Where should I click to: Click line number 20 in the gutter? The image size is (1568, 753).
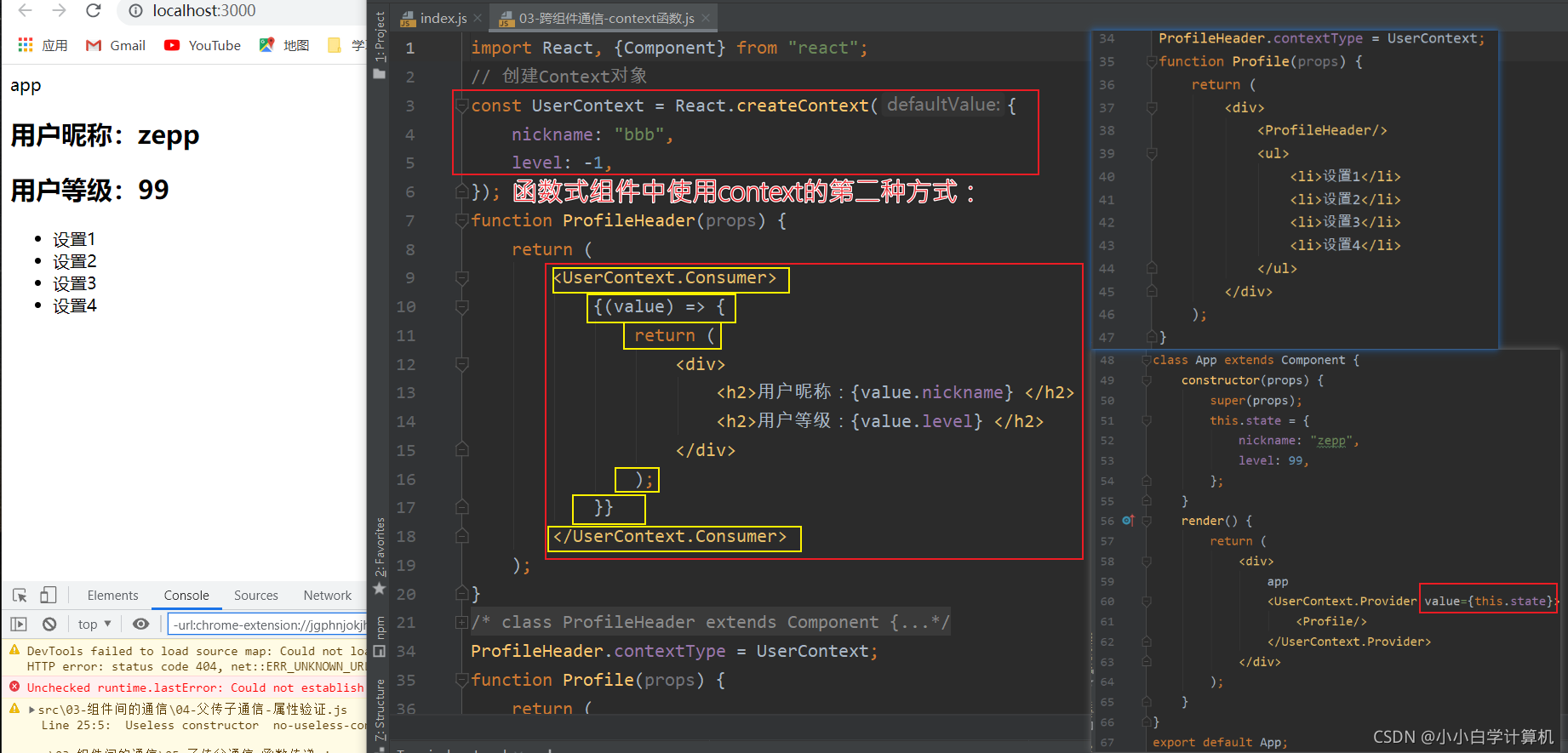tap(406, 594)
